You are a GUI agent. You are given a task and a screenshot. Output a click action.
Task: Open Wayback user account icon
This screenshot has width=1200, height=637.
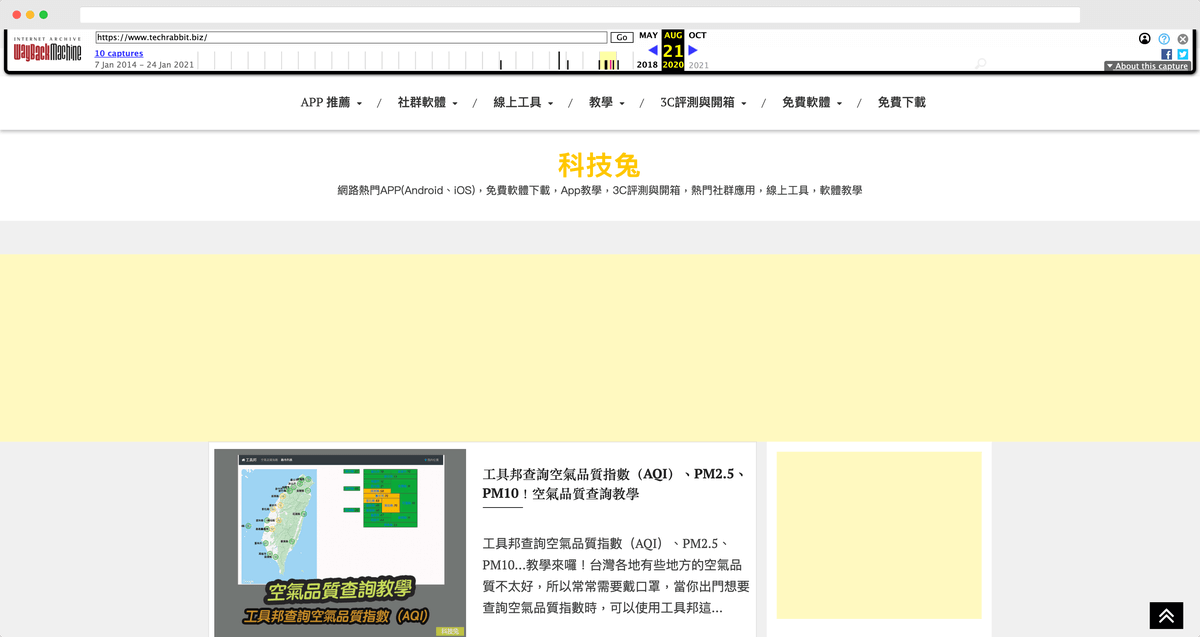[1145, 39]
